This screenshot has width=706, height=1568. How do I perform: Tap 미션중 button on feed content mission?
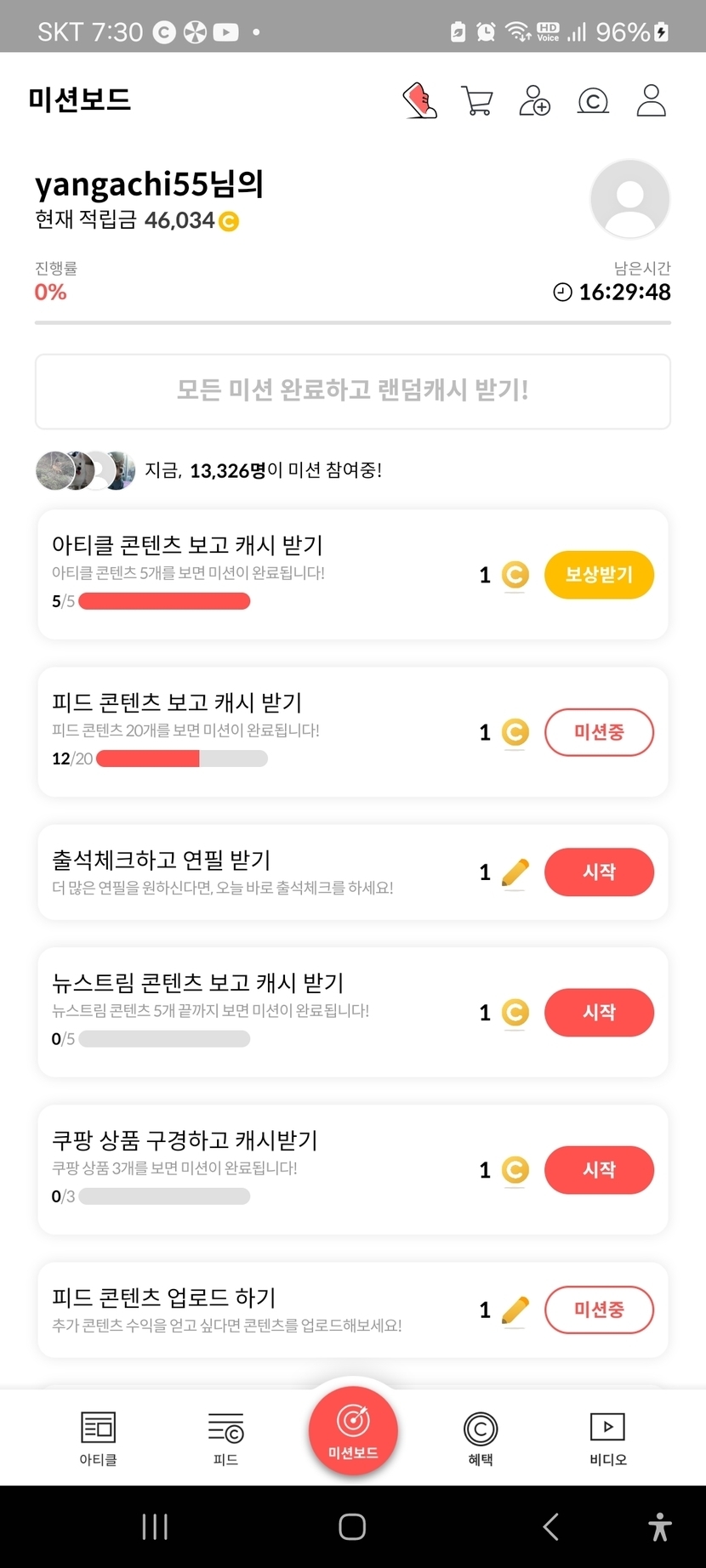pyautogui.click(x=599, y=732)
